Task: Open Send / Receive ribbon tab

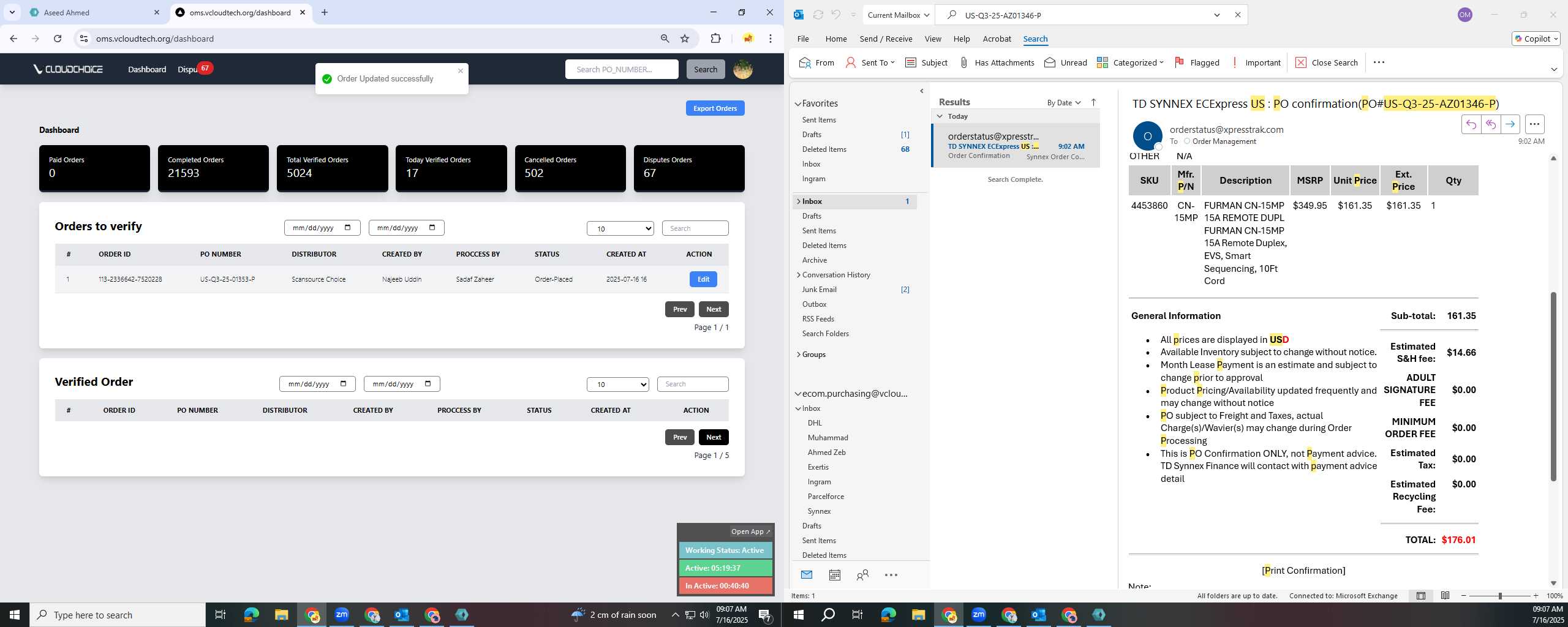Action: click(x=886, y=39)
